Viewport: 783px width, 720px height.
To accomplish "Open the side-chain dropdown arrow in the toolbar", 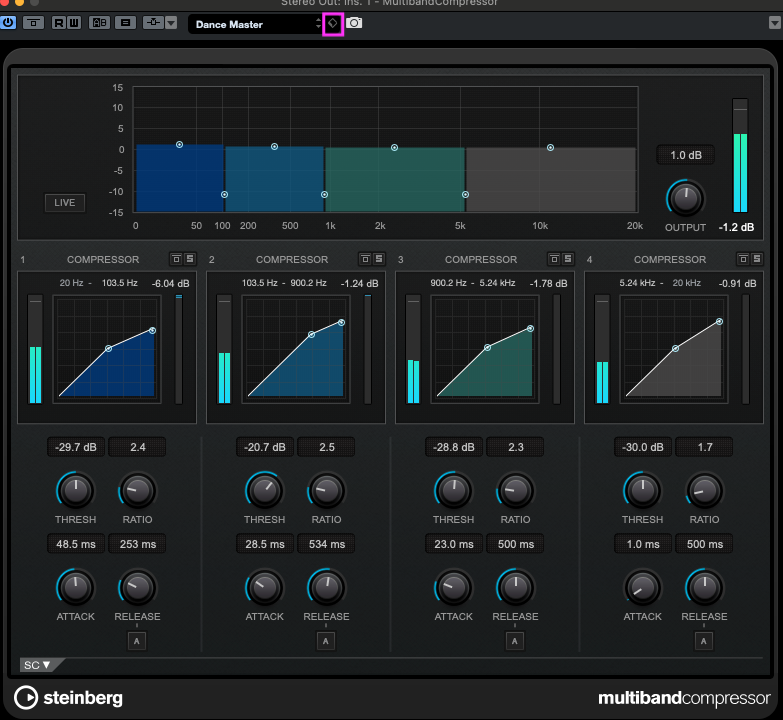I will click(x=171, y=23).
